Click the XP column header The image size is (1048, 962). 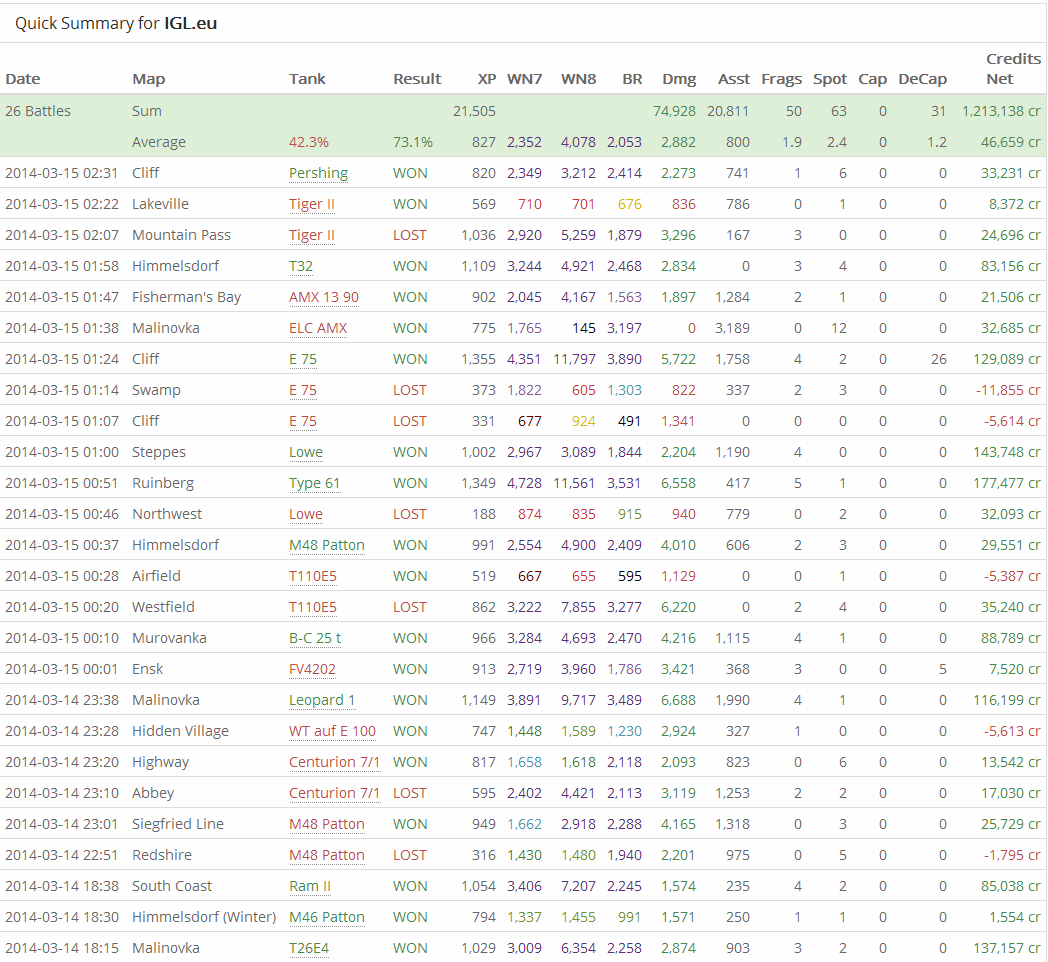(x=487, y=79)
